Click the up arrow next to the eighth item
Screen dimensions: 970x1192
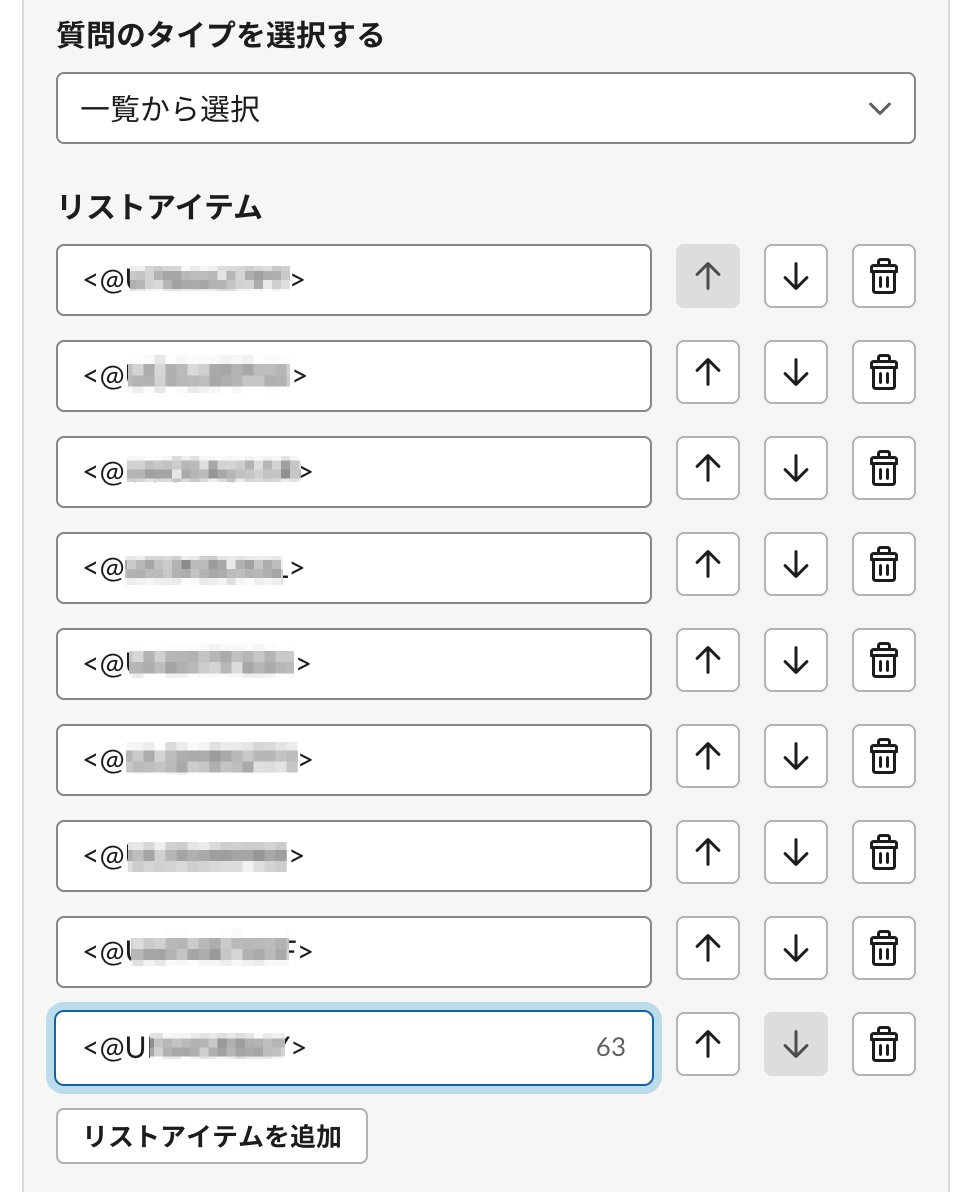pyautogui.click(x=707, y=948)
